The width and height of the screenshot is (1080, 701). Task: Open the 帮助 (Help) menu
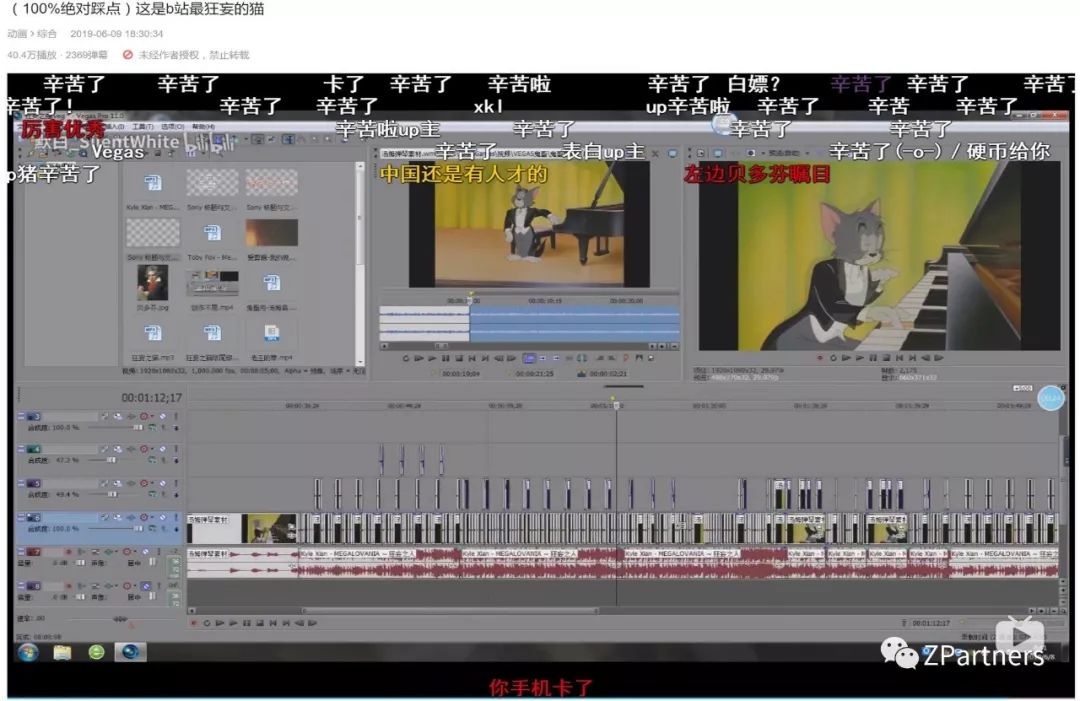[x=202, y=127]
